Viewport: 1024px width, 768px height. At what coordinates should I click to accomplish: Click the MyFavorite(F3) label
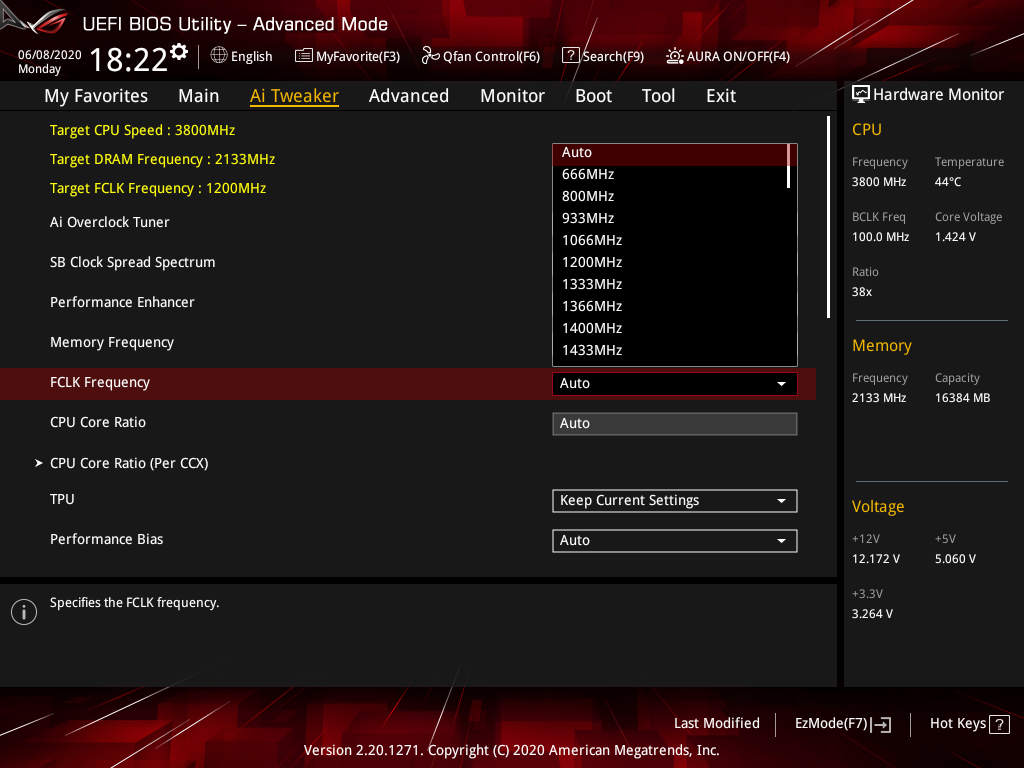pyautogui.click(x=358, y=57)
